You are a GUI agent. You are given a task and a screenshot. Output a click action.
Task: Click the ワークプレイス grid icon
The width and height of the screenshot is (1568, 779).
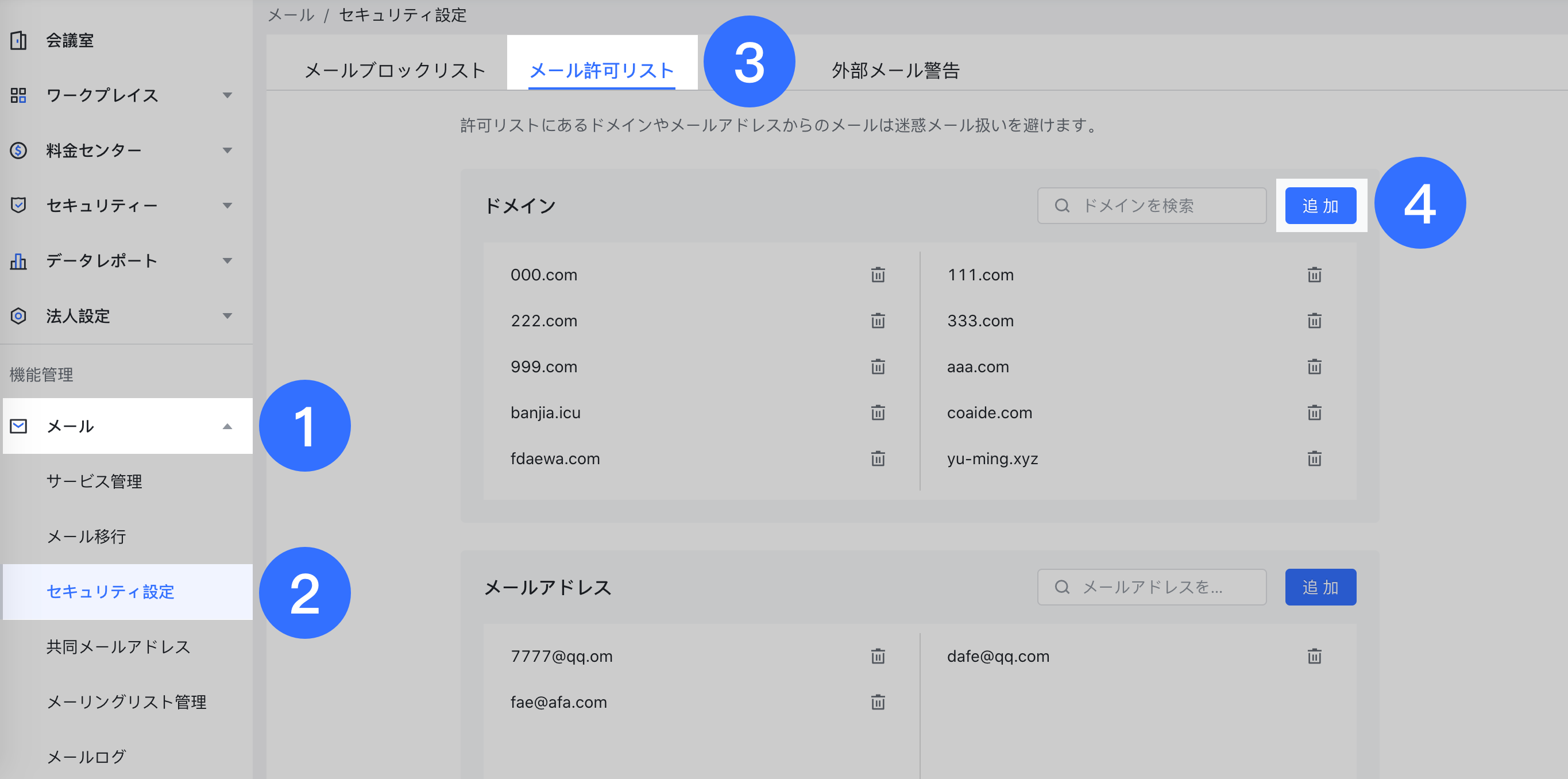click(x=18, y=95)
